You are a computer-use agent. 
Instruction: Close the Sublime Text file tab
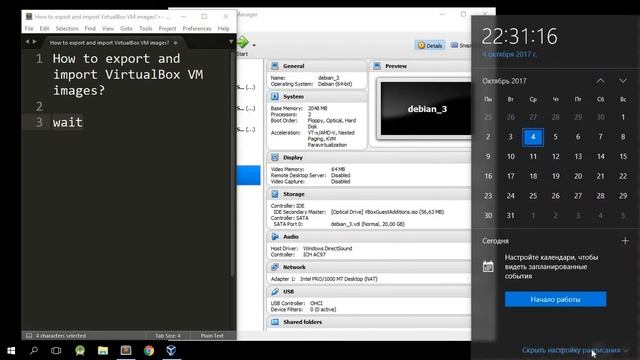[x=176, y=42]
